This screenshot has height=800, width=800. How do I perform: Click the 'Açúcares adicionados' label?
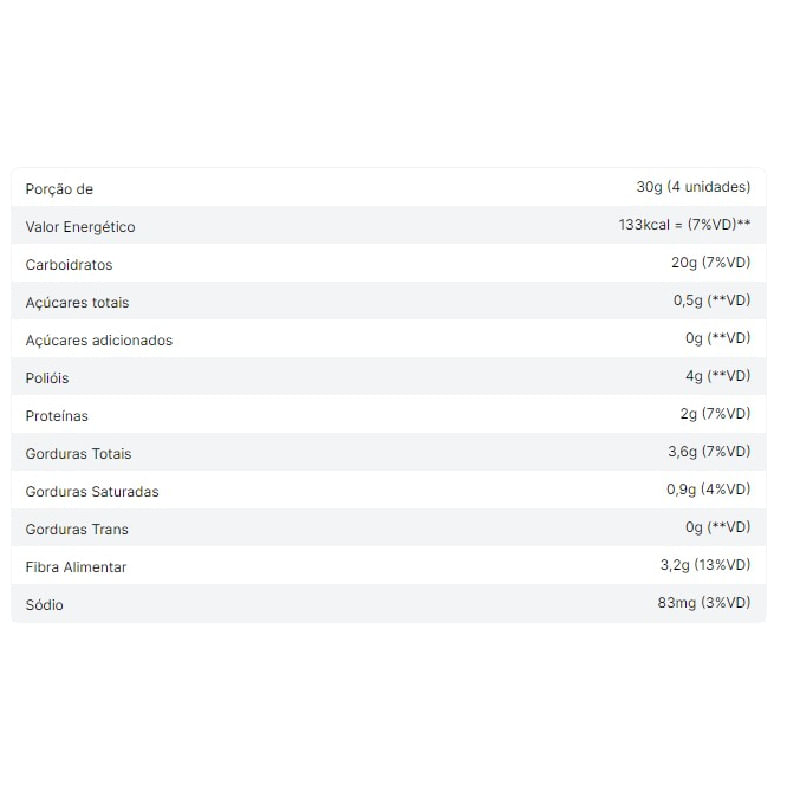click(x=99, y=340)
